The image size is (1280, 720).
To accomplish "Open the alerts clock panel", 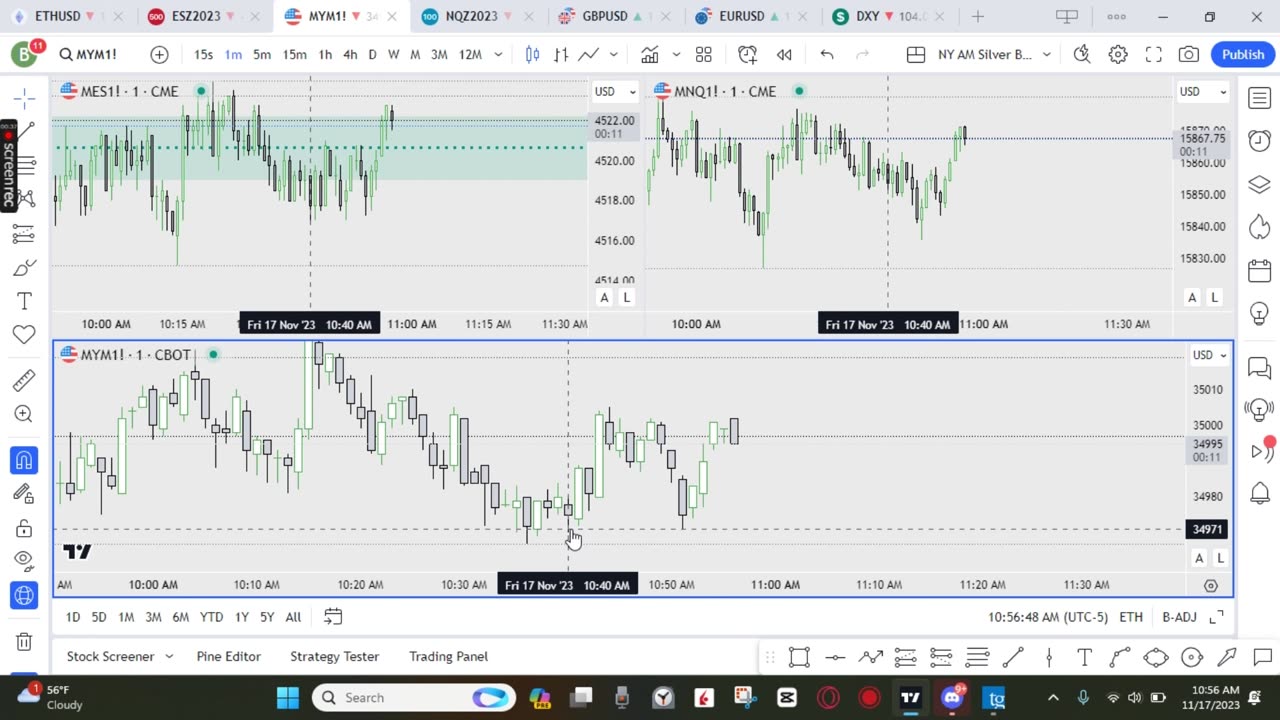I will coord(1259,141).
